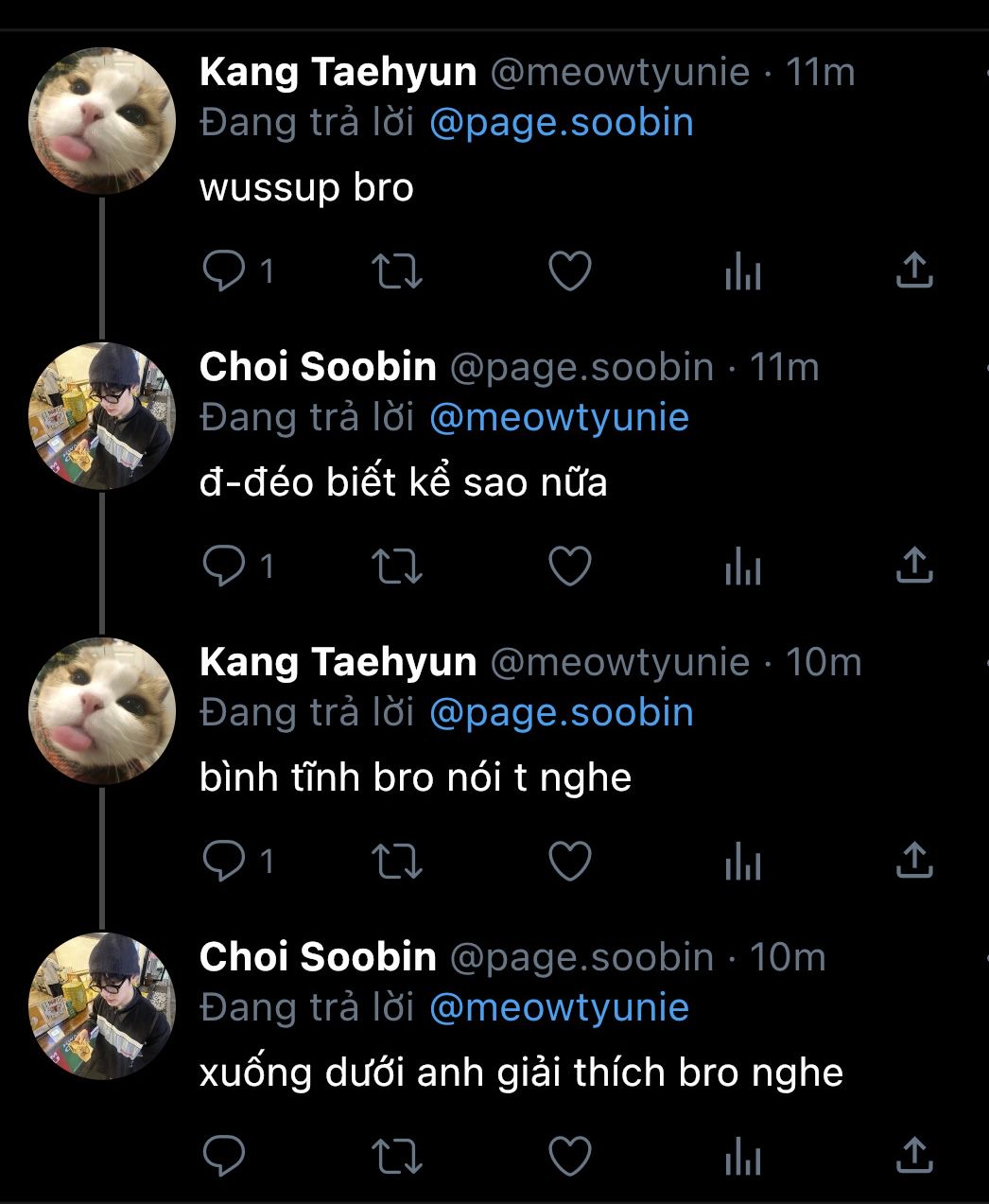The width and height of the screenshot is (989, 1204).
Task: Share the "wussup bro" tweet
Action: [x=913, y=270]
